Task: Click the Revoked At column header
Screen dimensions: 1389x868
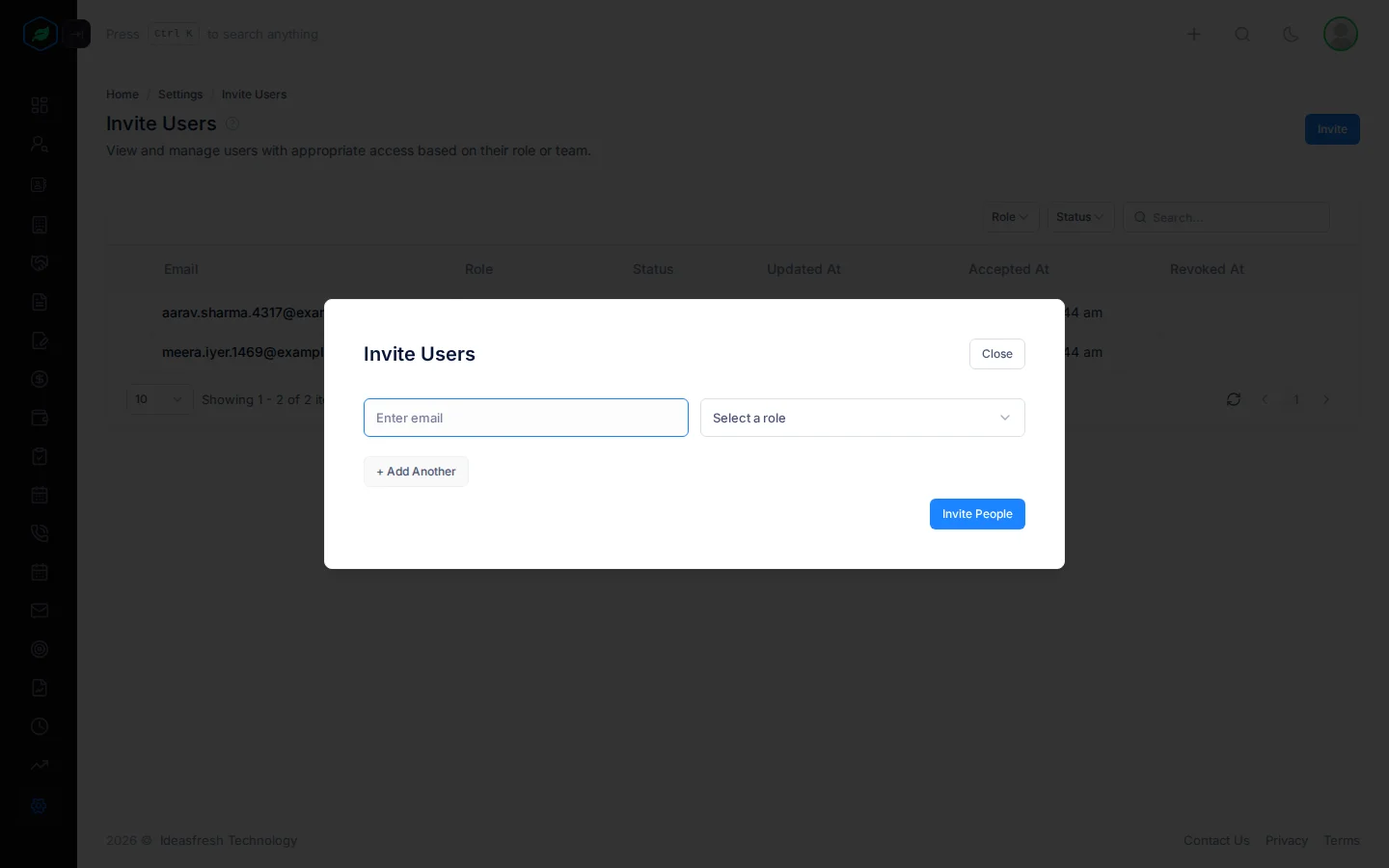Action: (x=1207, y=269)
